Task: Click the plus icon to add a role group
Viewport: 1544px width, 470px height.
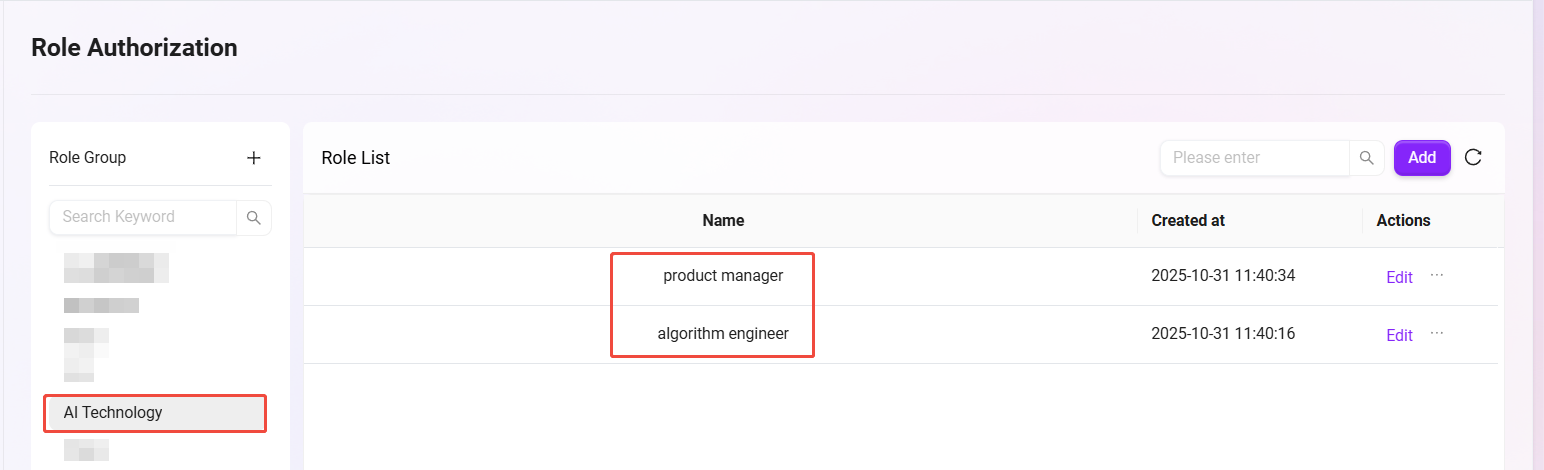Action: pos(254,158)
